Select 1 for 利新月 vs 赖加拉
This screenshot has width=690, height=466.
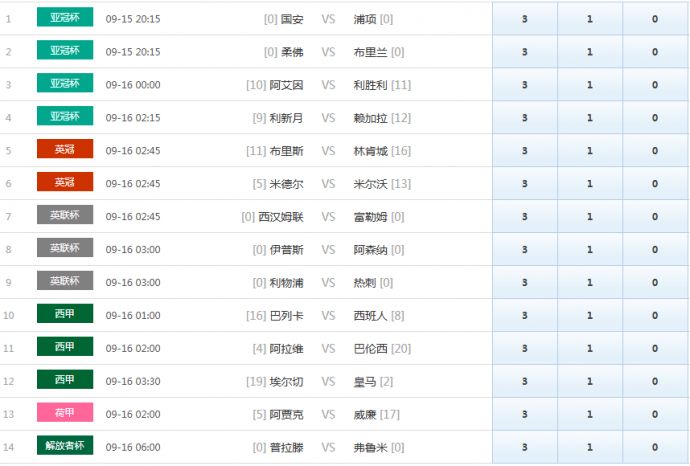point(590,117)
